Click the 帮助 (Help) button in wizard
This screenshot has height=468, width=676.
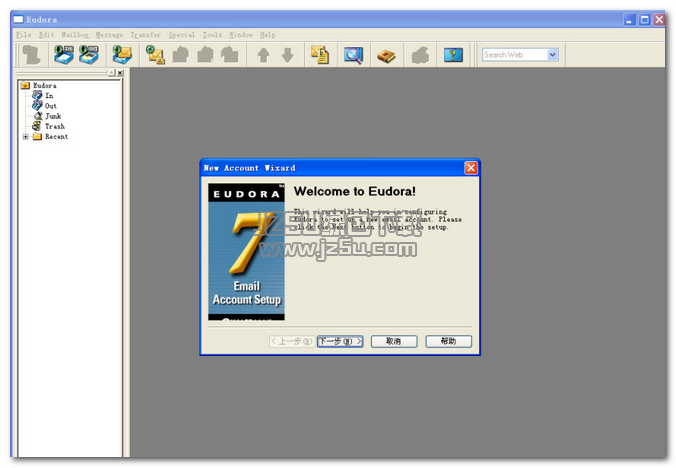click(448, 341)
